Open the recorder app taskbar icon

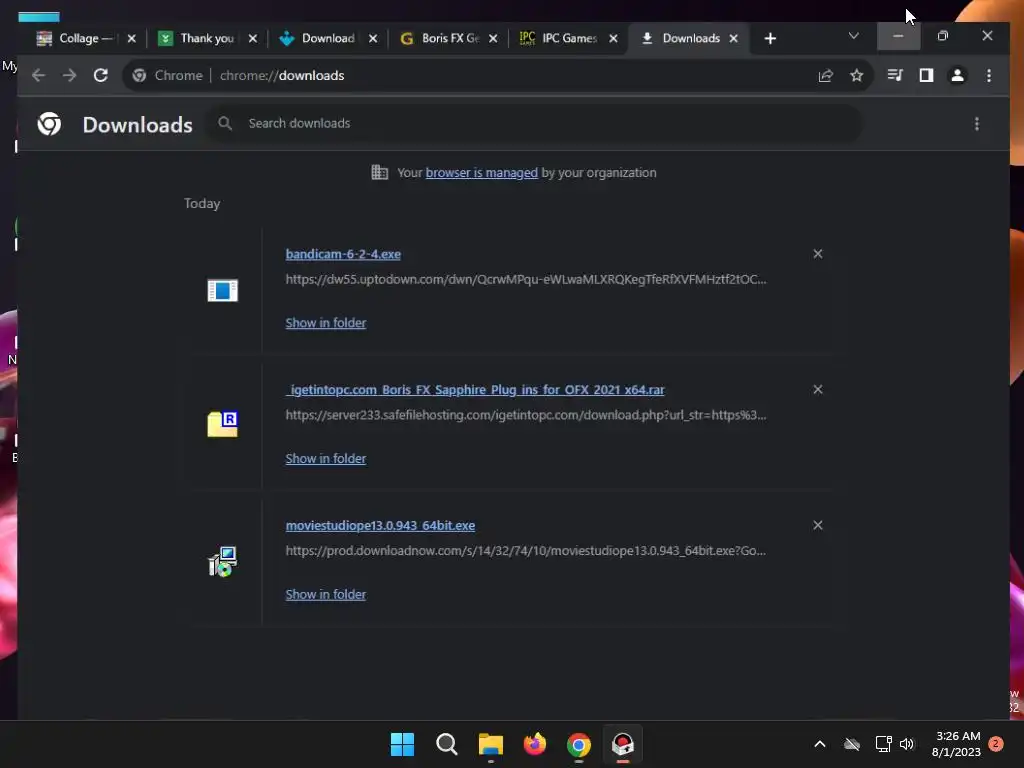(x=622, y=744)
